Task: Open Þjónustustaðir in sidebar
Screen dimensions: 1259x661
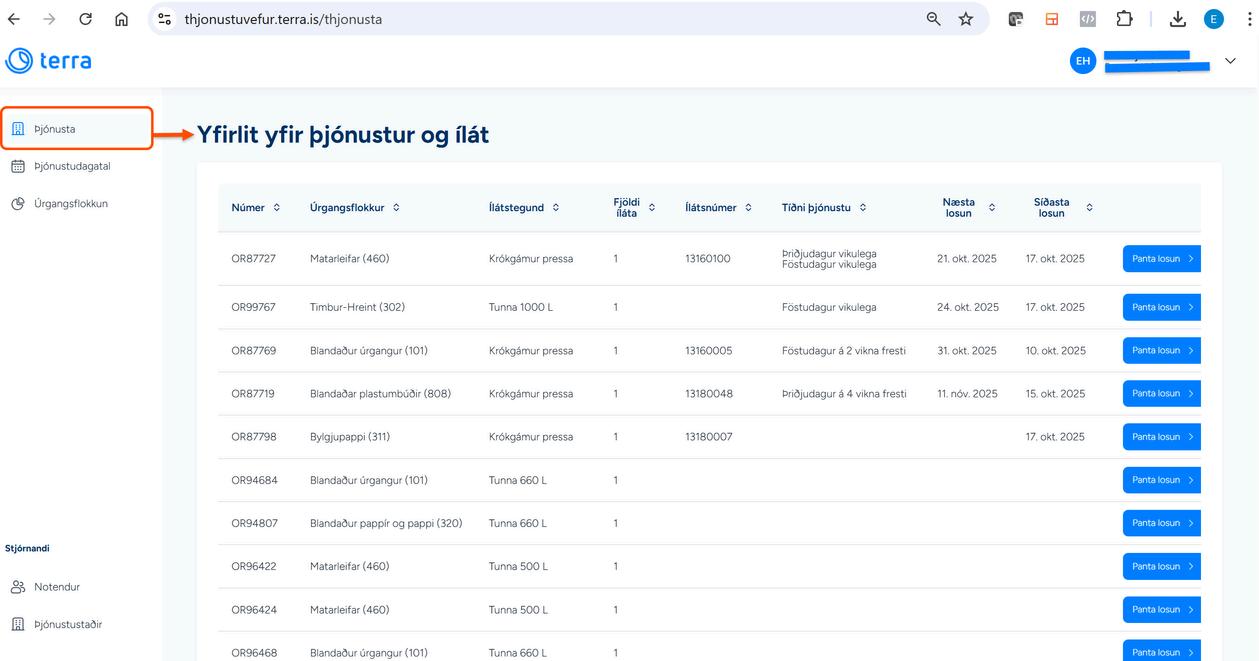Action: (x=67, y=625)
